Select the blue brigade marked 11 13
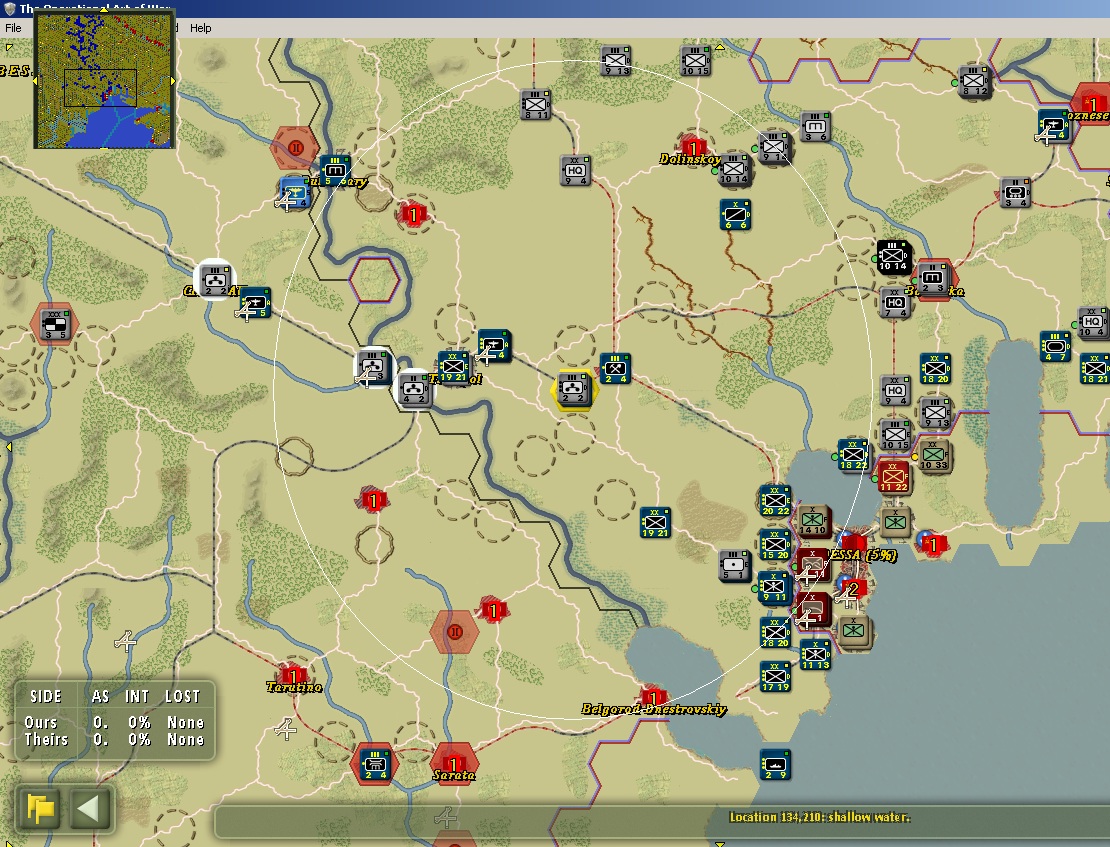The image size is (1110, 847). [816, 654]
